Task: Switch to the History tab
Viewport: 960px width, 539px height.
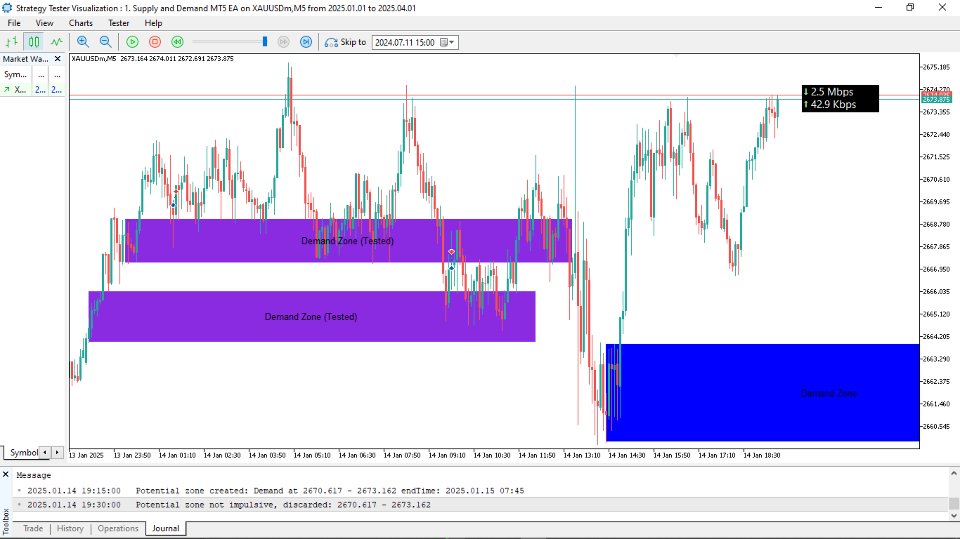Action: pos(70,528)
